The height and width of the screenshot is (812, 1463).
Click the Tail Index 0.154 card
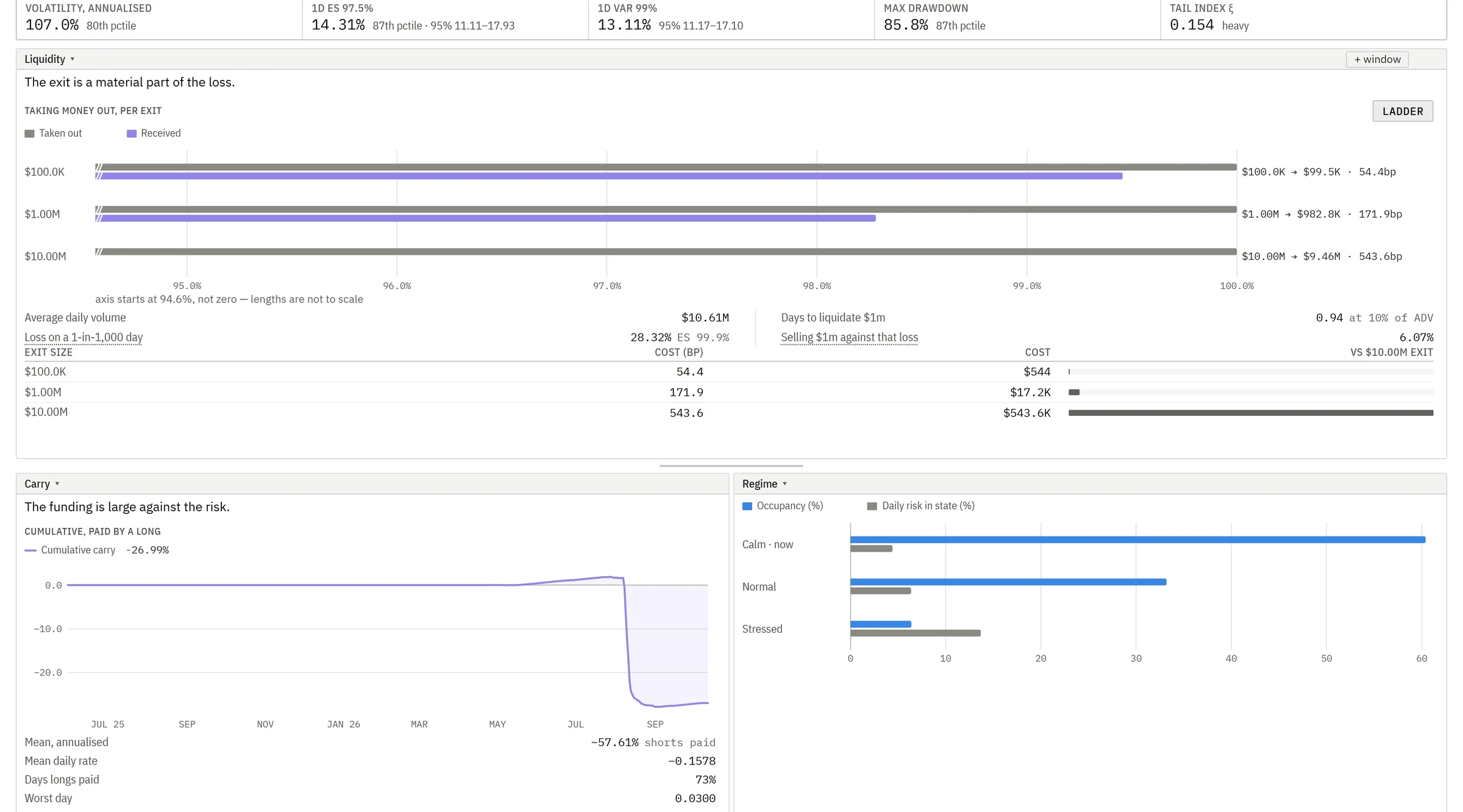(1303, 19)
